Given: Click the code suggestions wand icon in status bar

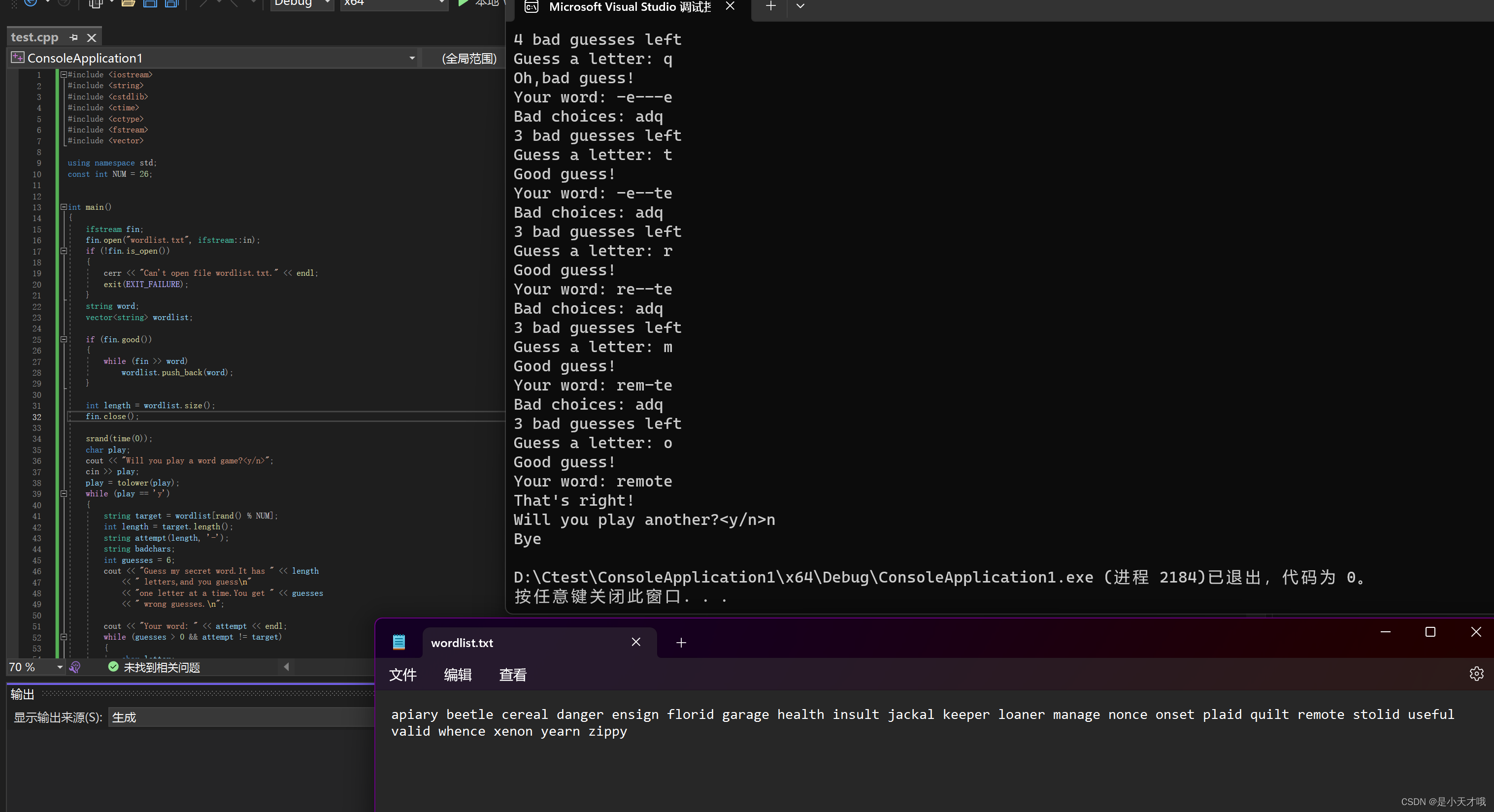Looking at the screenshot, I should tap(74, 667).
